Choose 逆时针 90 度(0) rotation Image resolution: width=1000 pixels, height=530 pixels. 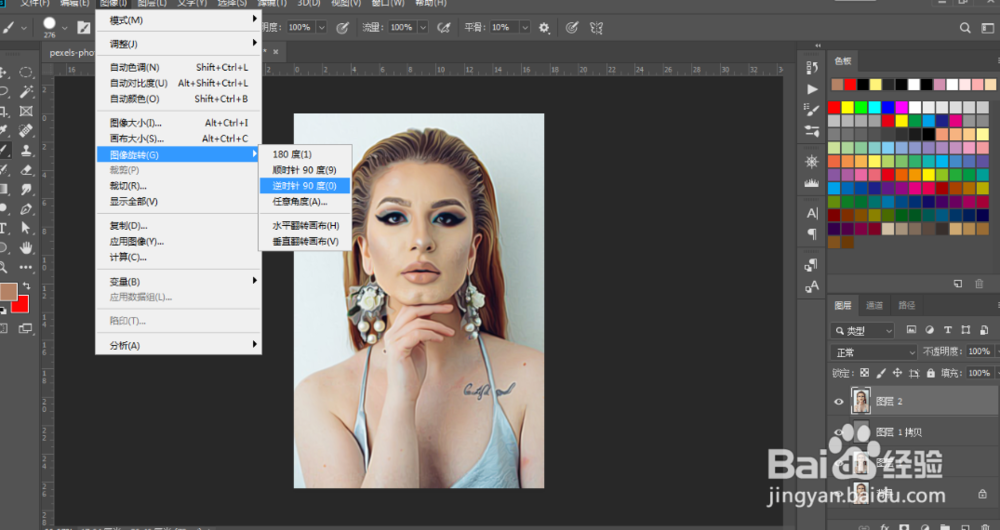coord(305,186)
